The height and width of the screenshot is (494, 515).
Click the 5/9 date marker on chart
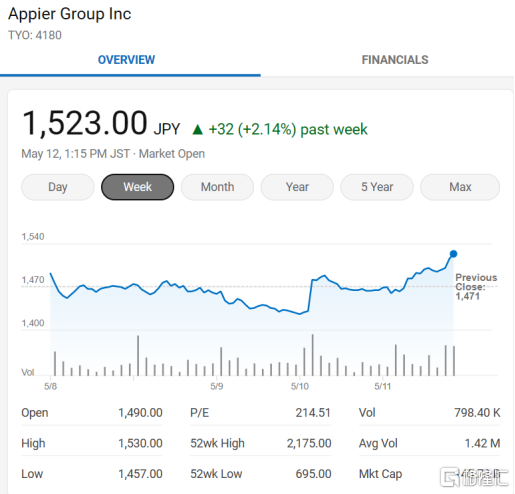[217, 386]
